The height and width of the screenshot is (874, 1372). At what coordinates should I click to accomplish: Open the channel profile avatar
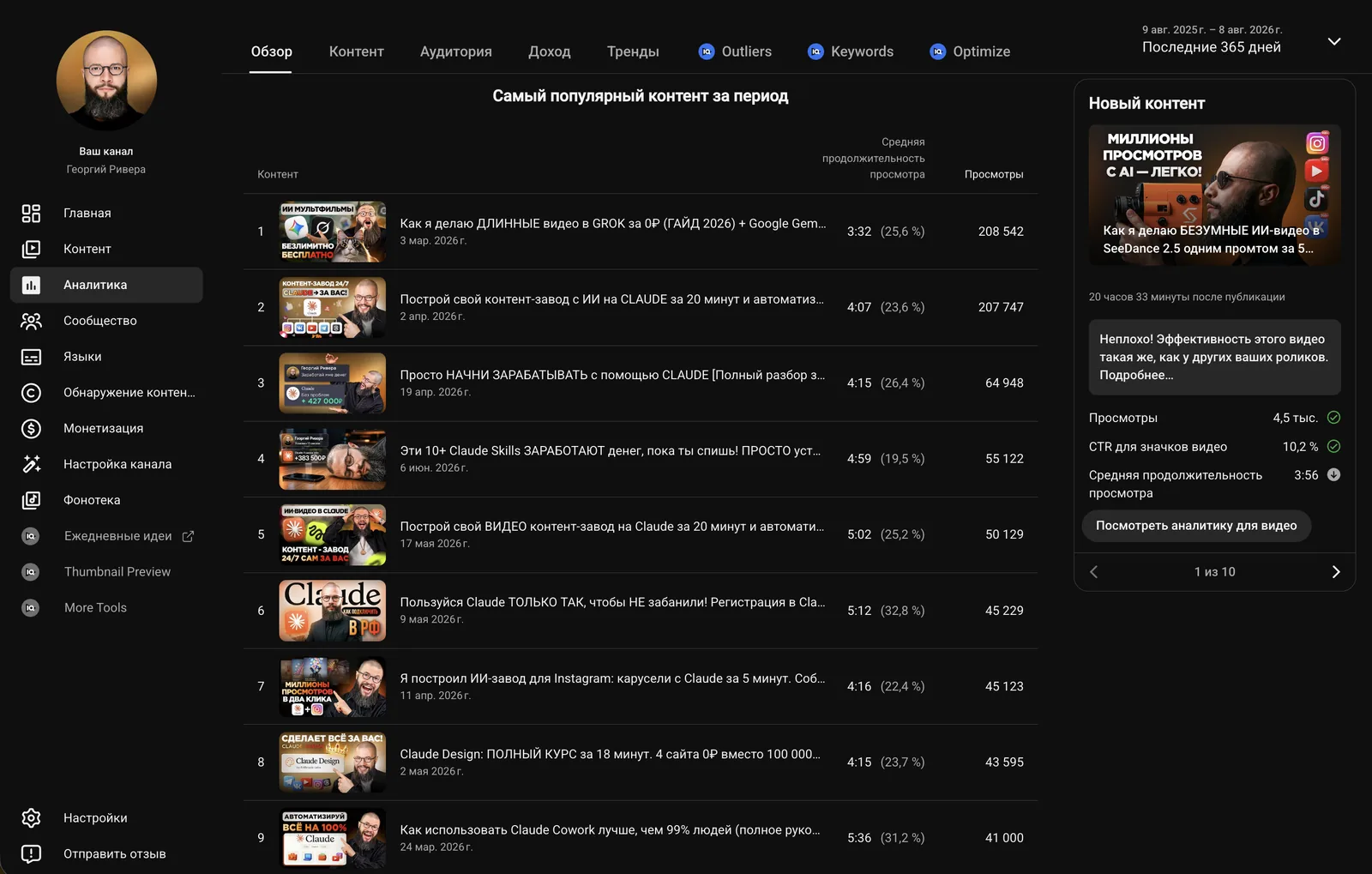point(106,81)
